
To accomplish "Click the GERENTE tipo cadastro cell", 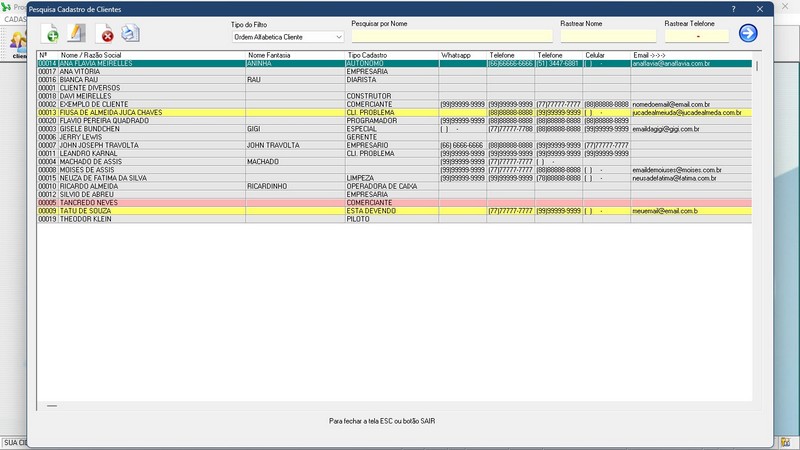I will [392, 137].
